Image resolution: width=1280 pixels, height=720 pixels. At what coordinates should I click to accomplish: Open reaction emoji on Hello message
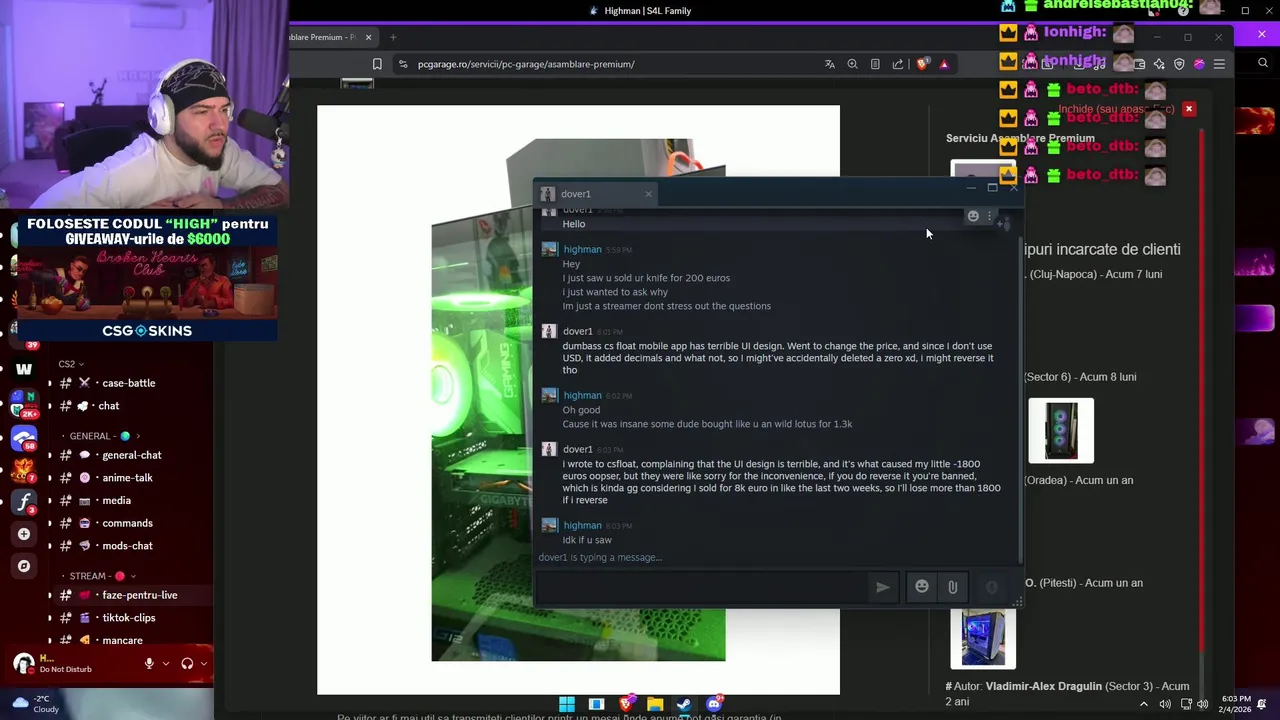tap(973, 216)
